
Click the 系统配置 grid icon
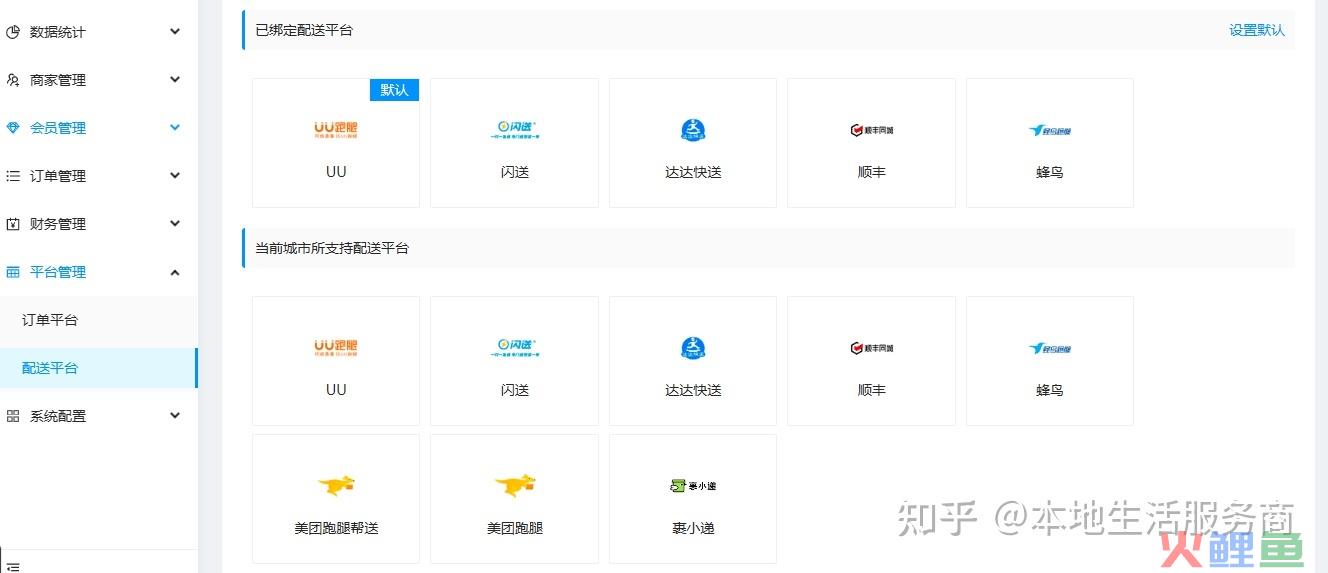13,416
